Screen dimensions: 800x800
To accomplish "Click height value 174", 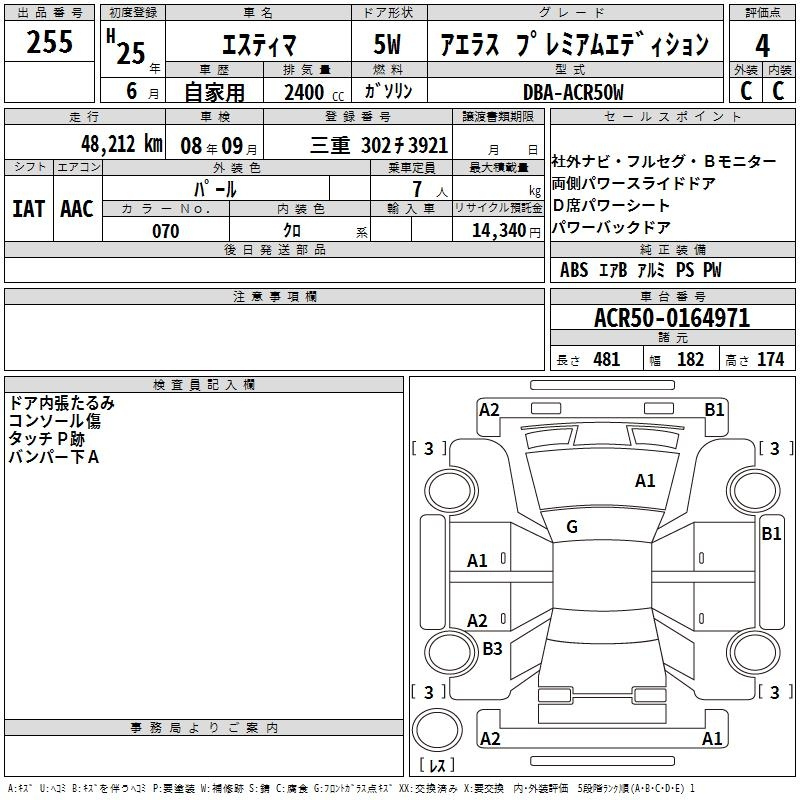I will pos(770,359).
